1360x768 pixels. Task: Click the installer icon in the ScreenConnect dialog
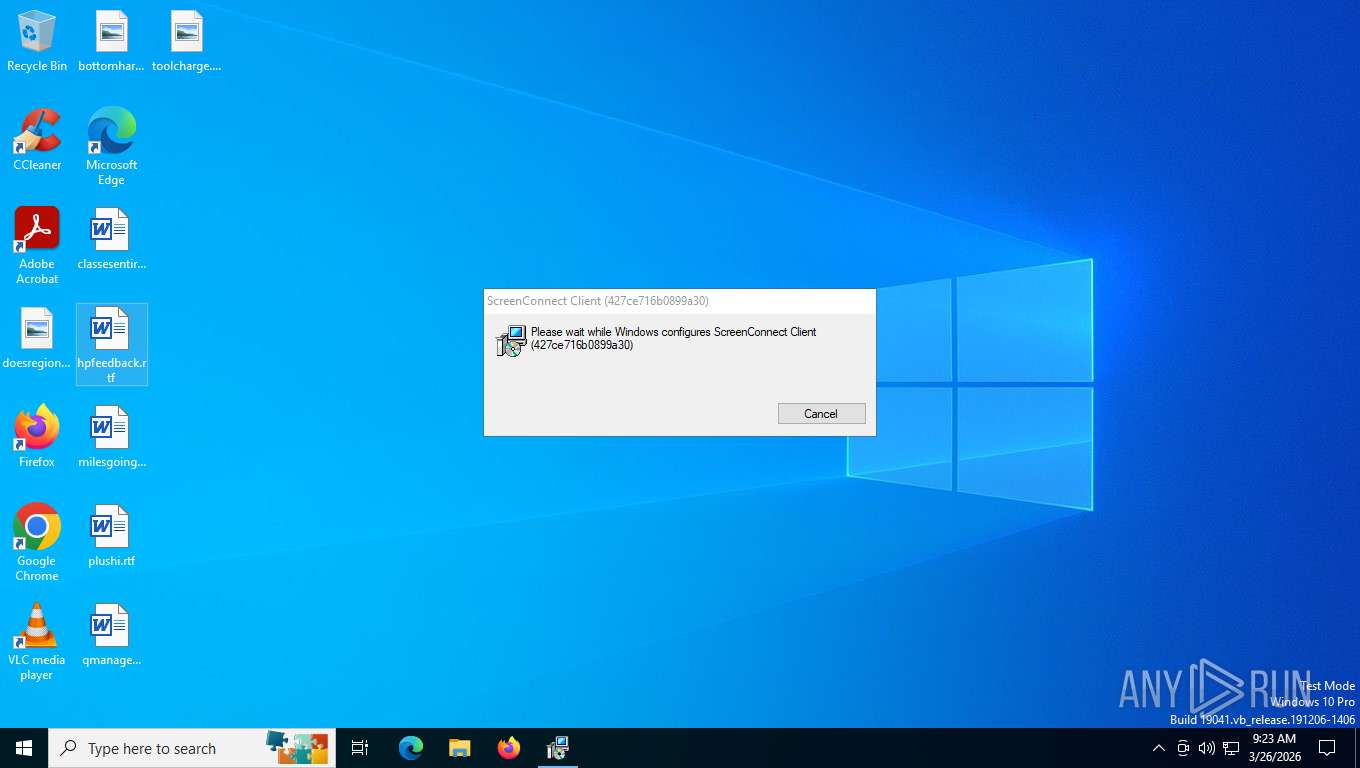click(510, 341)
